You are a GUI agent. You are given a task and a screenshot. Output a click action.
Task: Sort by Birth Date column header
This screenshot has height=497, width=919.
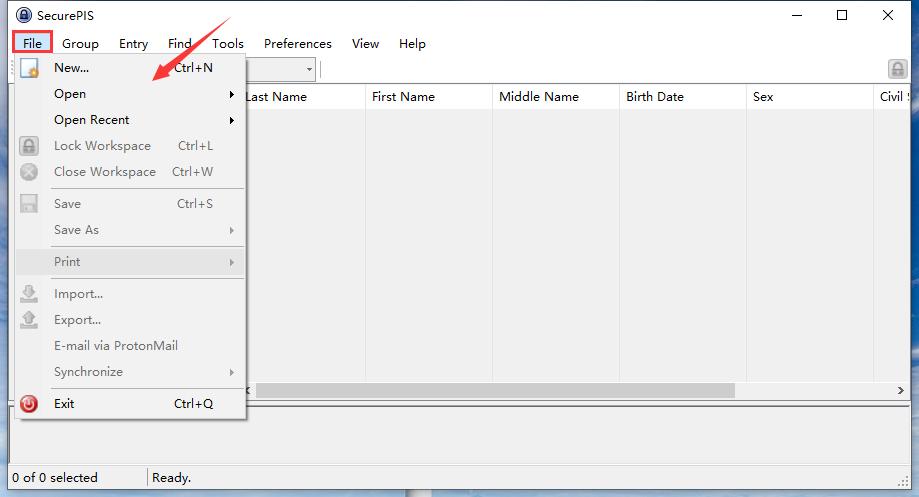655,97
